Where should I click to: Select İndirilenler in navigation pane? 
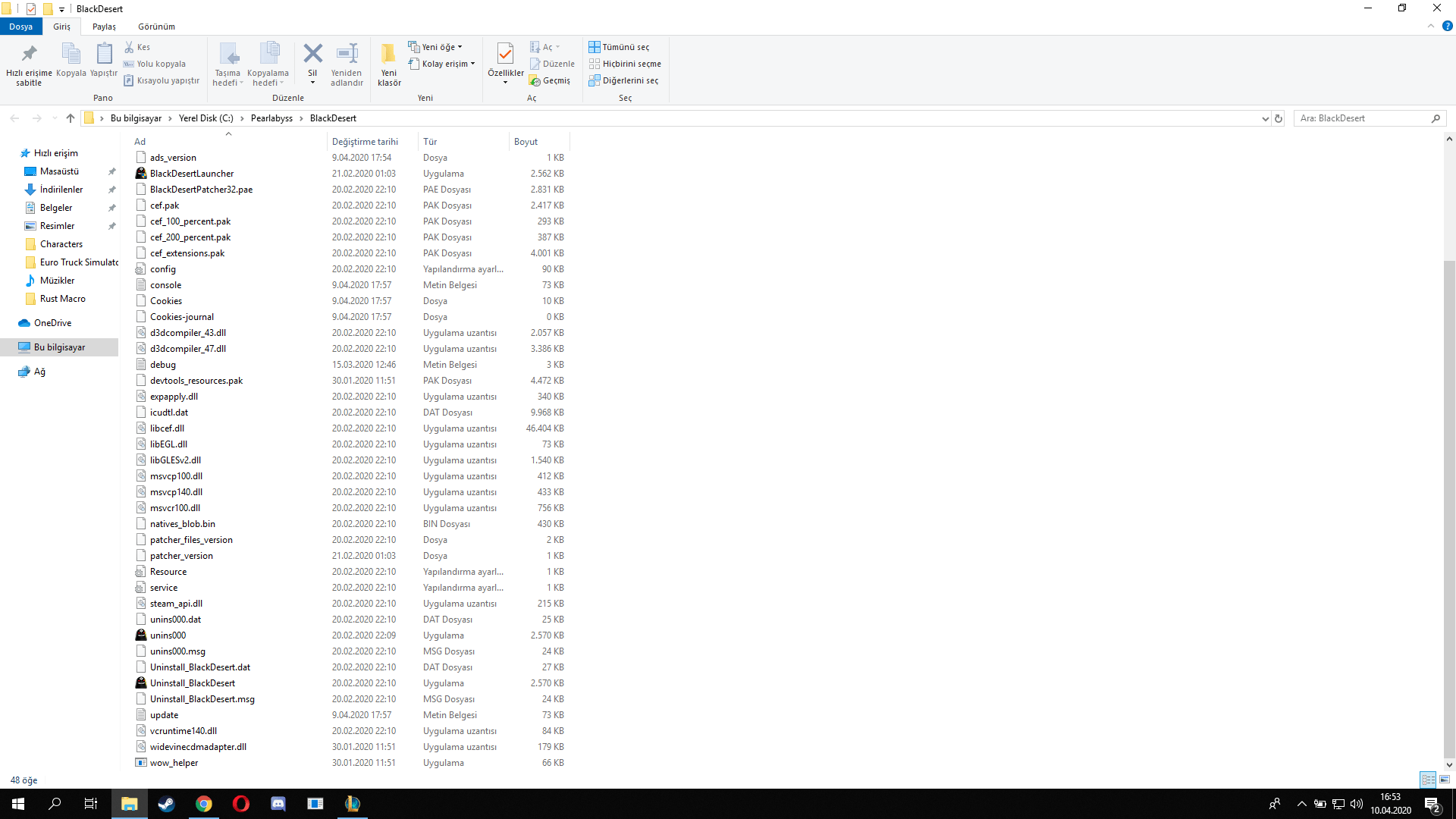(61, 190)
